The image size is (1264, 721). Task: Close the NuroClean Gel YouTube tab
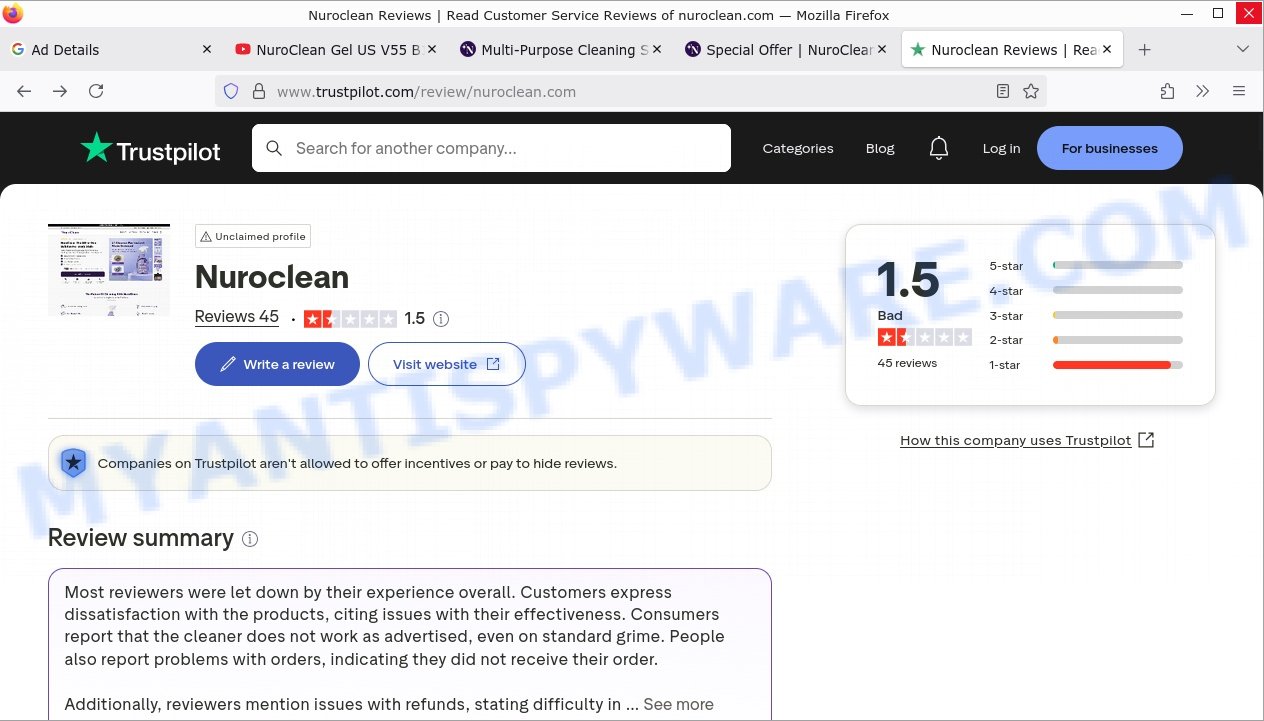coord(432,49)
